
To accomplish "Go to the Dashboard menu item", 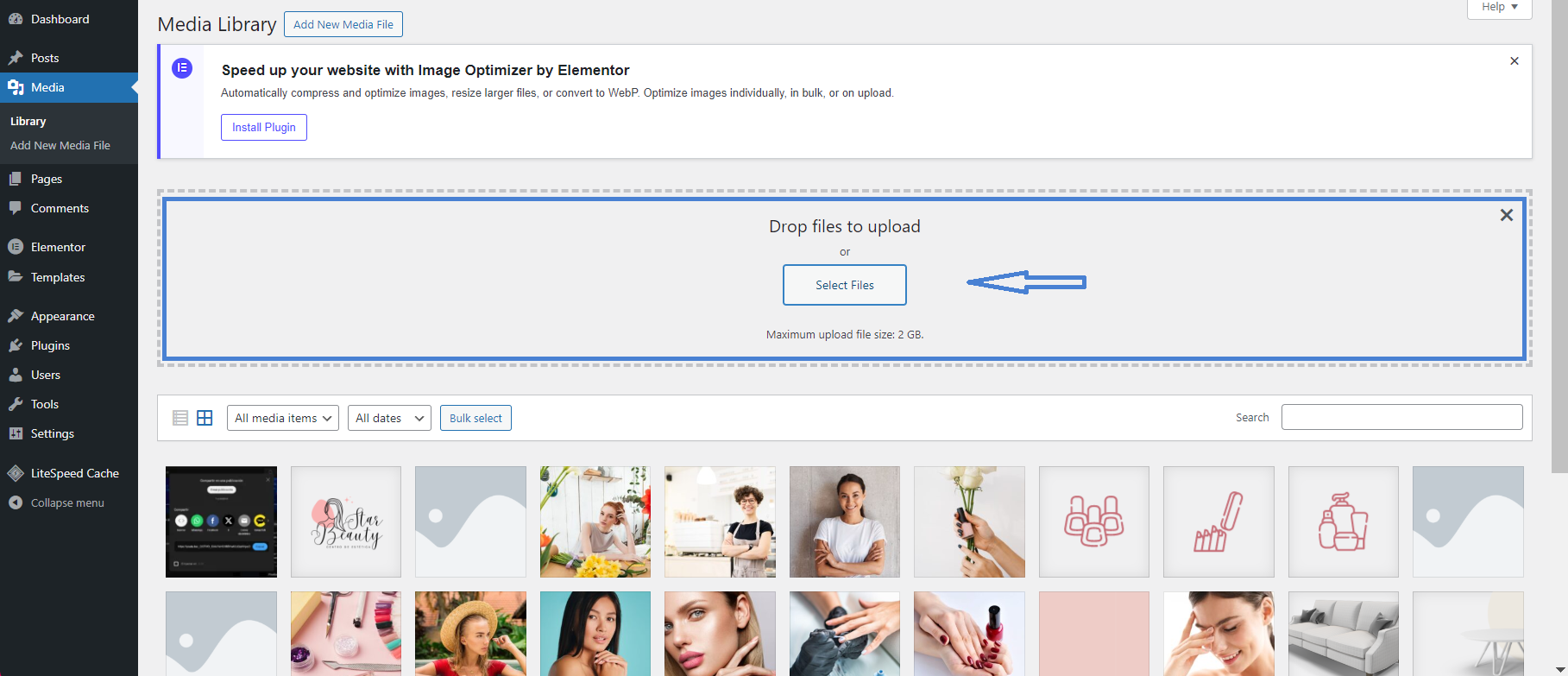I will point(60,19).
